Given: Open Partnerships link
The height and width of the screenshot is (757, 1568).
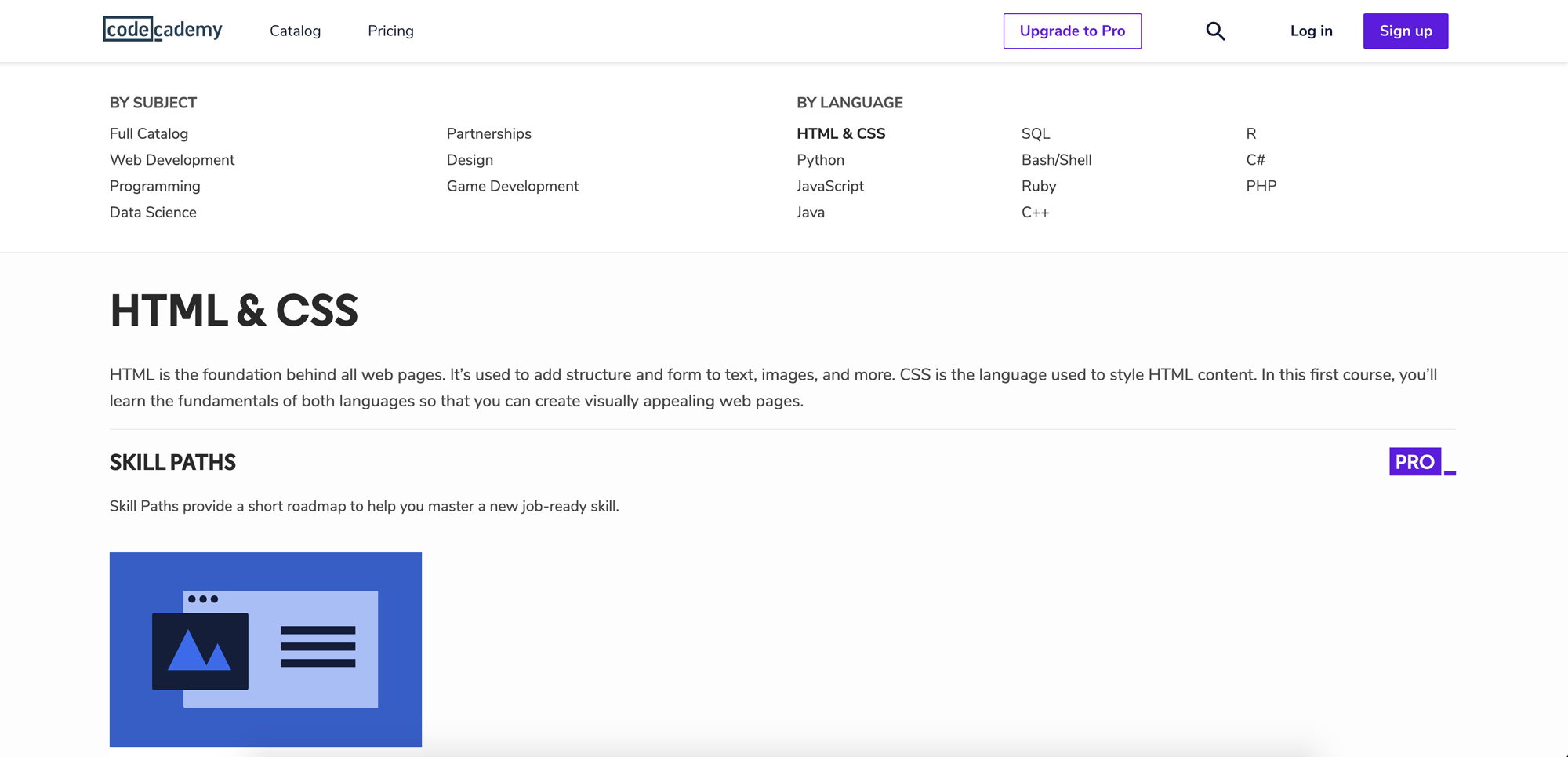Looking at the screenshot, I should tap(489, 134).
